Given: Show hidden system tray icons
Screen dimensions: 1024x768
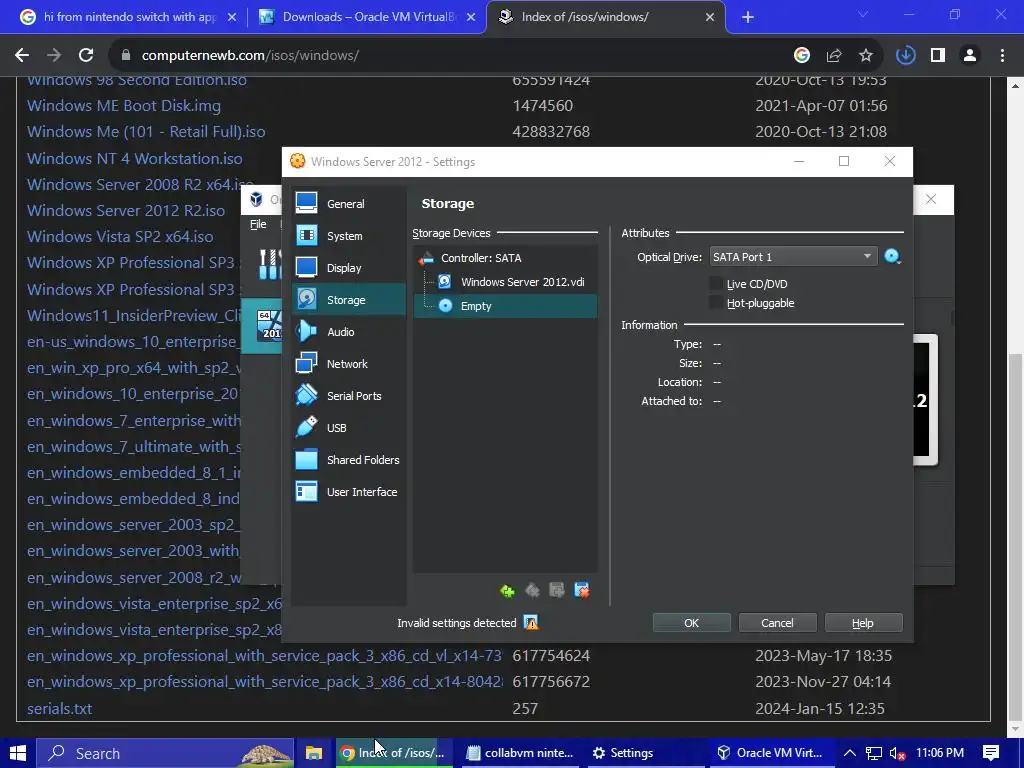Looking at the screenshot, I should click(x=850, y=753).
